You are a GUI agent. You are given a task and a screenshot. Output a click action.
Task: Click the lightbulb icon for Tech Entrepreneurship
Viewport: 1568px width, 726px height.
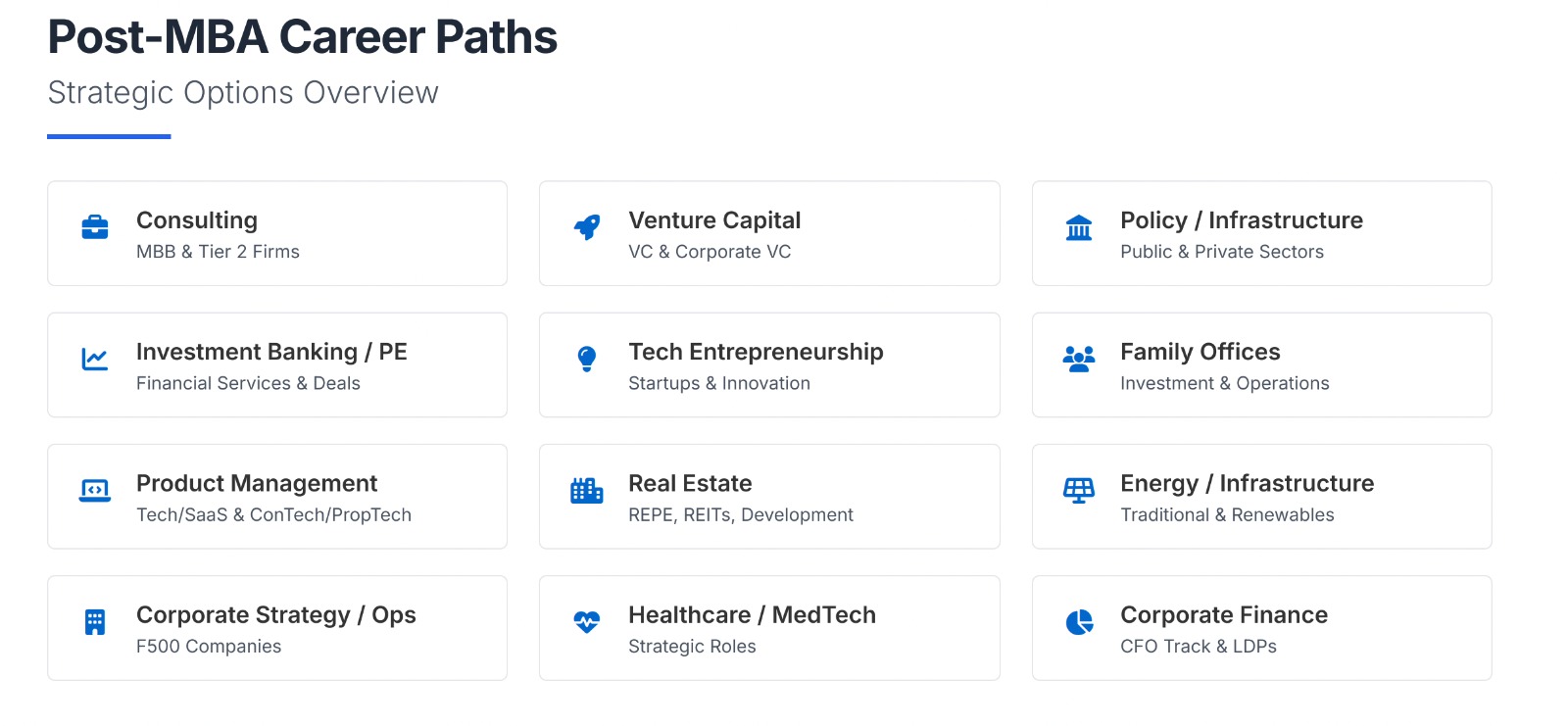coord(587,359)
